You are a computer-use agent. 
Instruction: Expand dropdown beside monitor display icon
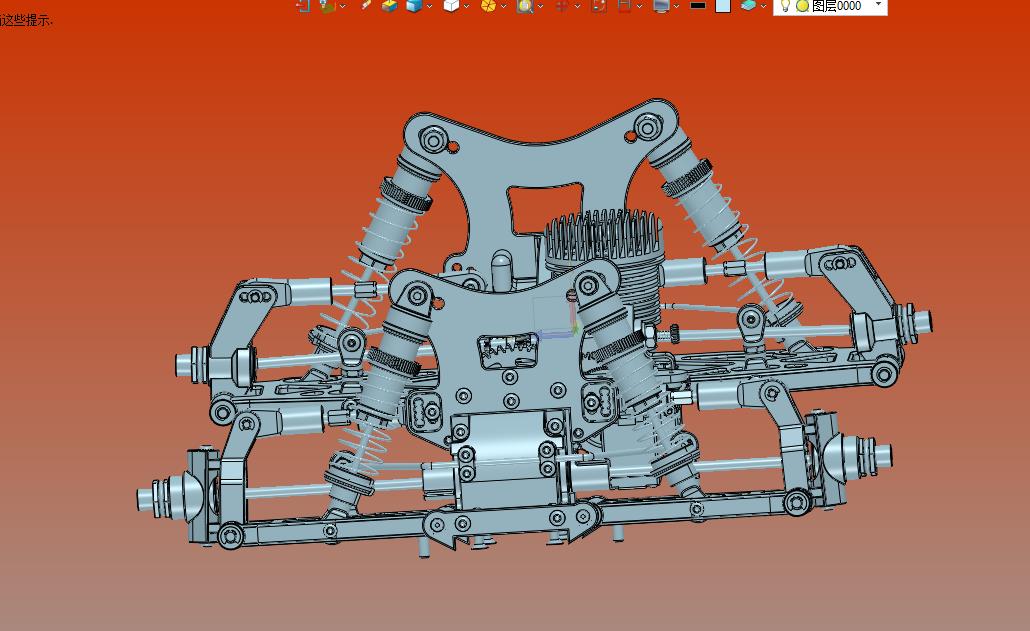click(x=677, y=7)
